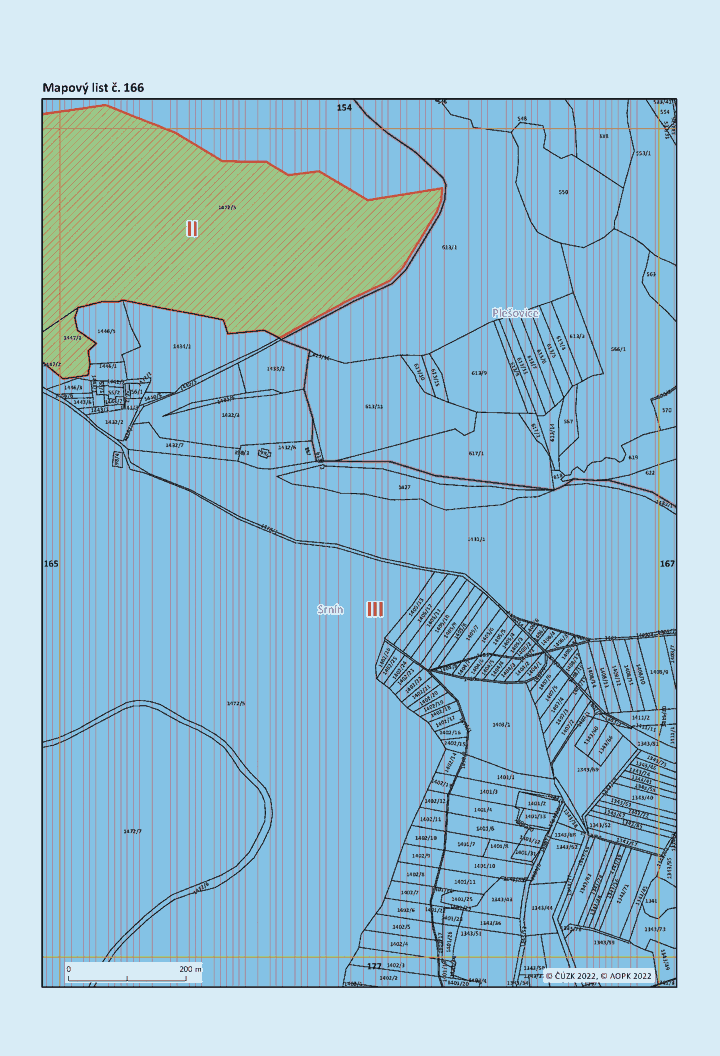Click the neighbouring sheet number 165
Screen dimensions: 720x1056
[x=51, y=564]
